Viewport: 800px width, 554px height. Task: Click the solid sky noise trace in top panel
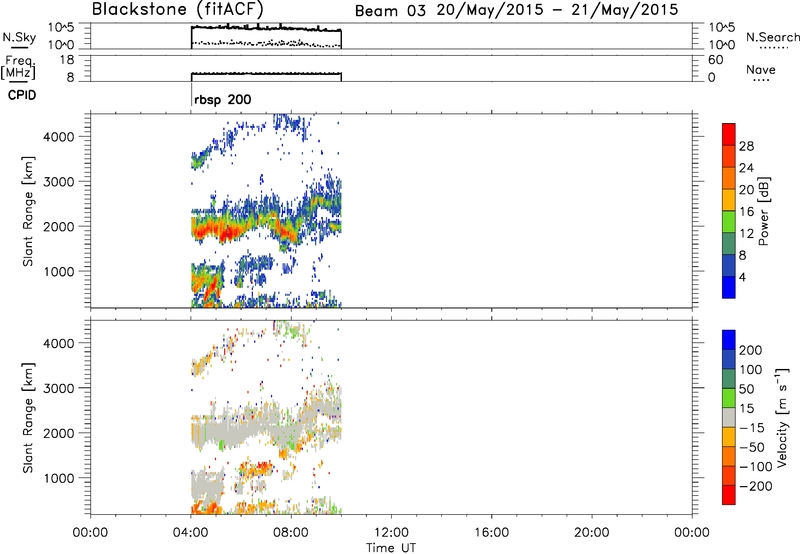(265, 27)
